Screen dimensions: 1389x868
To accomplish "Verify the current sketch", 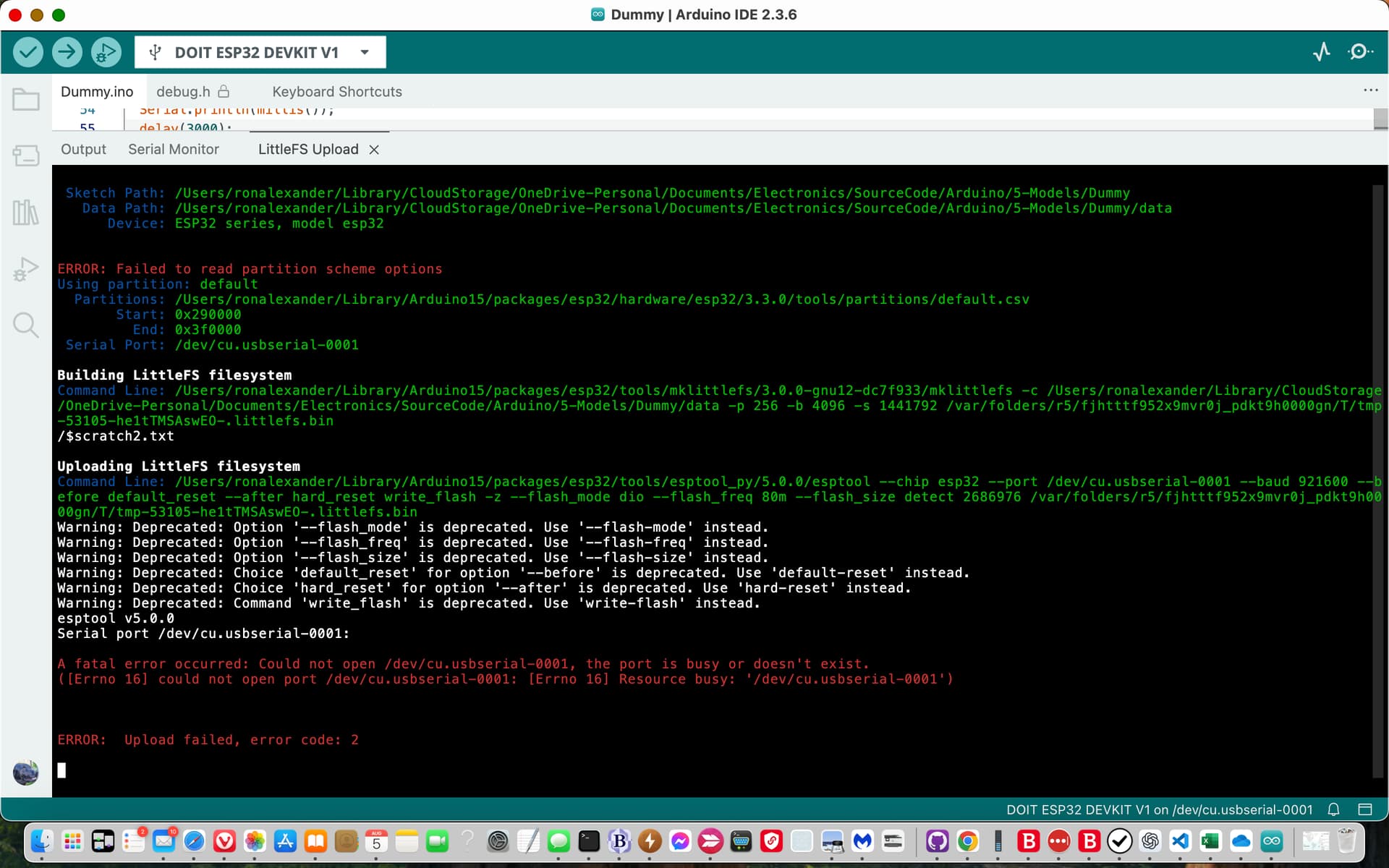I will pos(27,52).
